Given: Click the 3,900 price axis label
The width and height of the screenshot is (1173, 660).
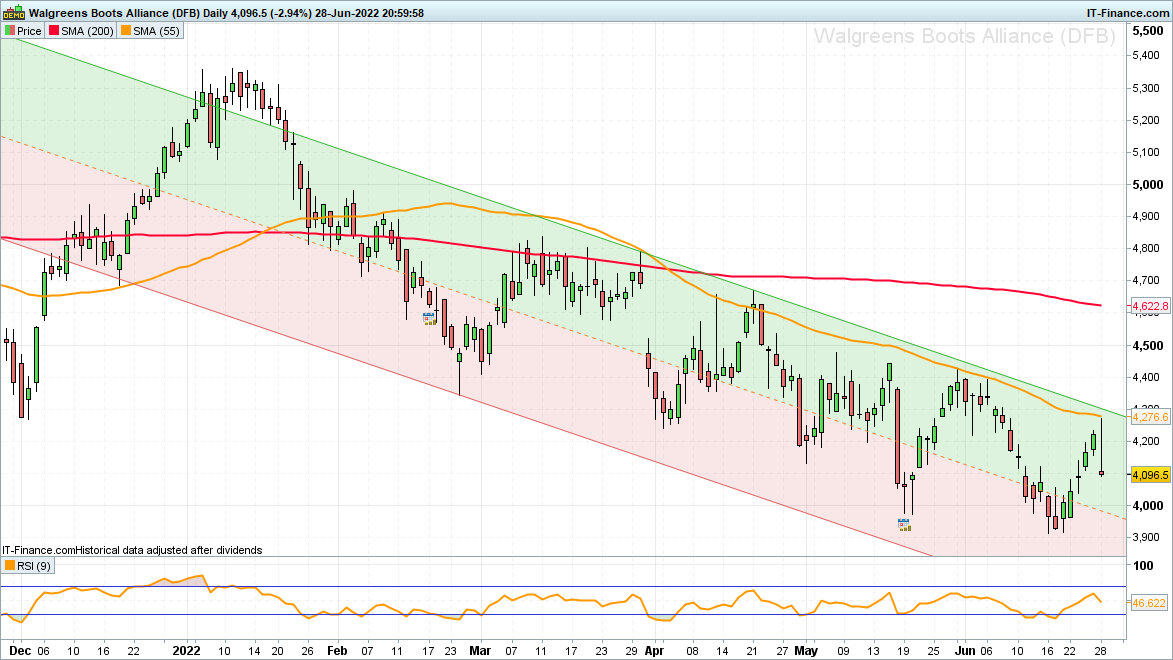Looking at the screenshot, I should (x=1148, y=537).
